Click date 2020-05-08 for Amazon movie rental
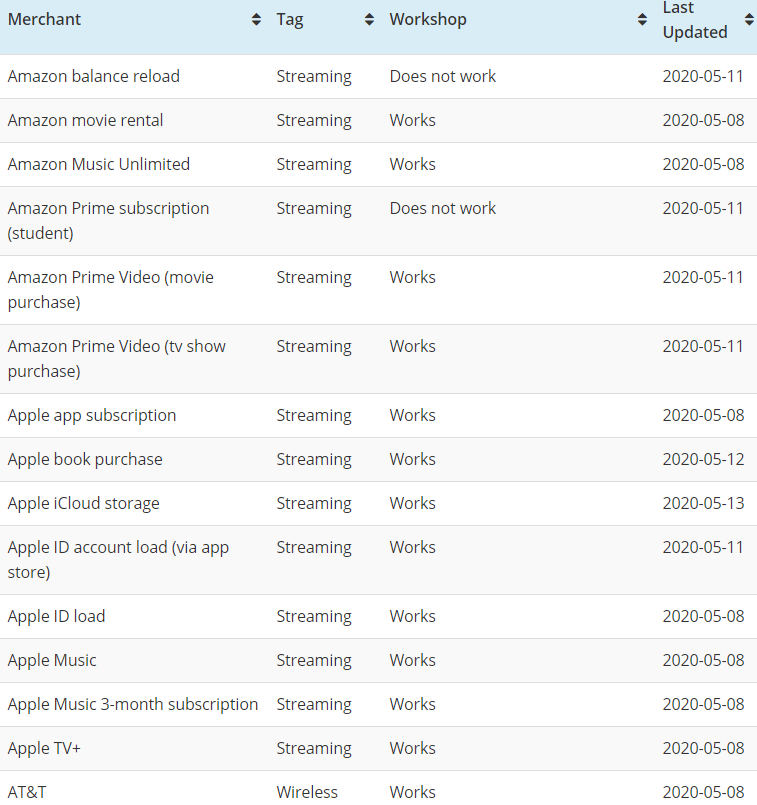Image resolution: width=757 pixels, height=805 pixels. pyautogui.click(x=703, y=121)
